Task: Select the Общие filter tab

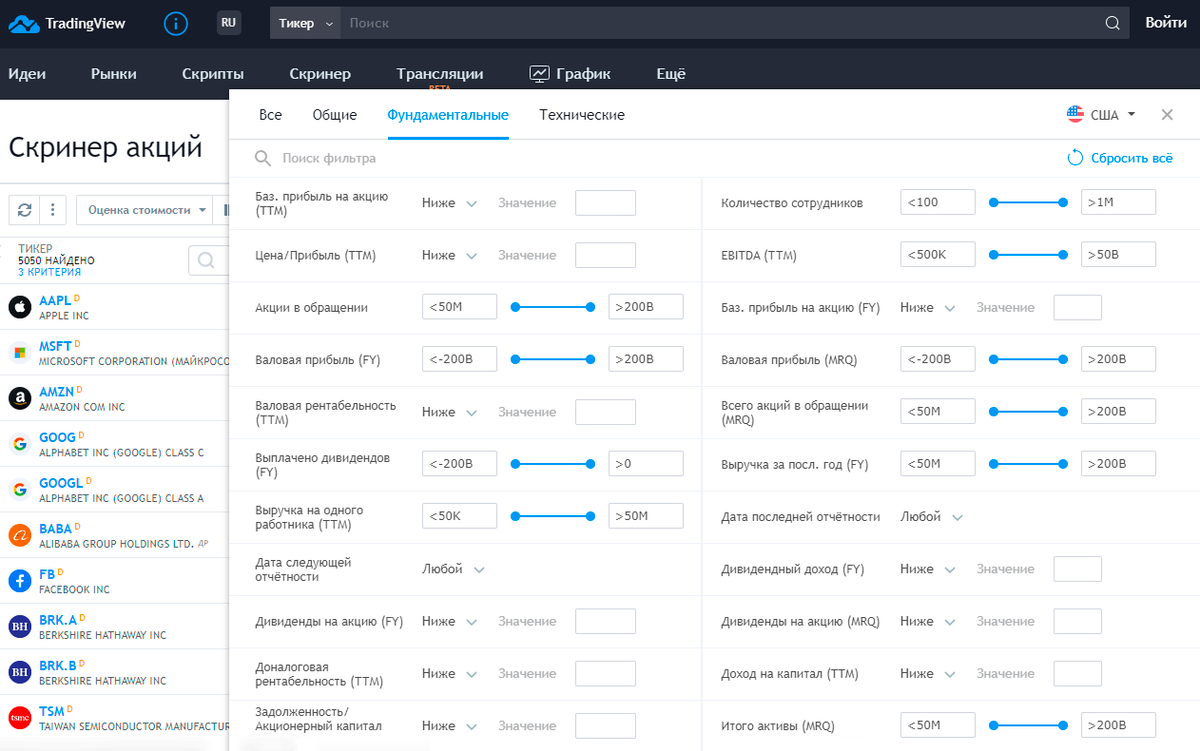Action: pos(334,115)
